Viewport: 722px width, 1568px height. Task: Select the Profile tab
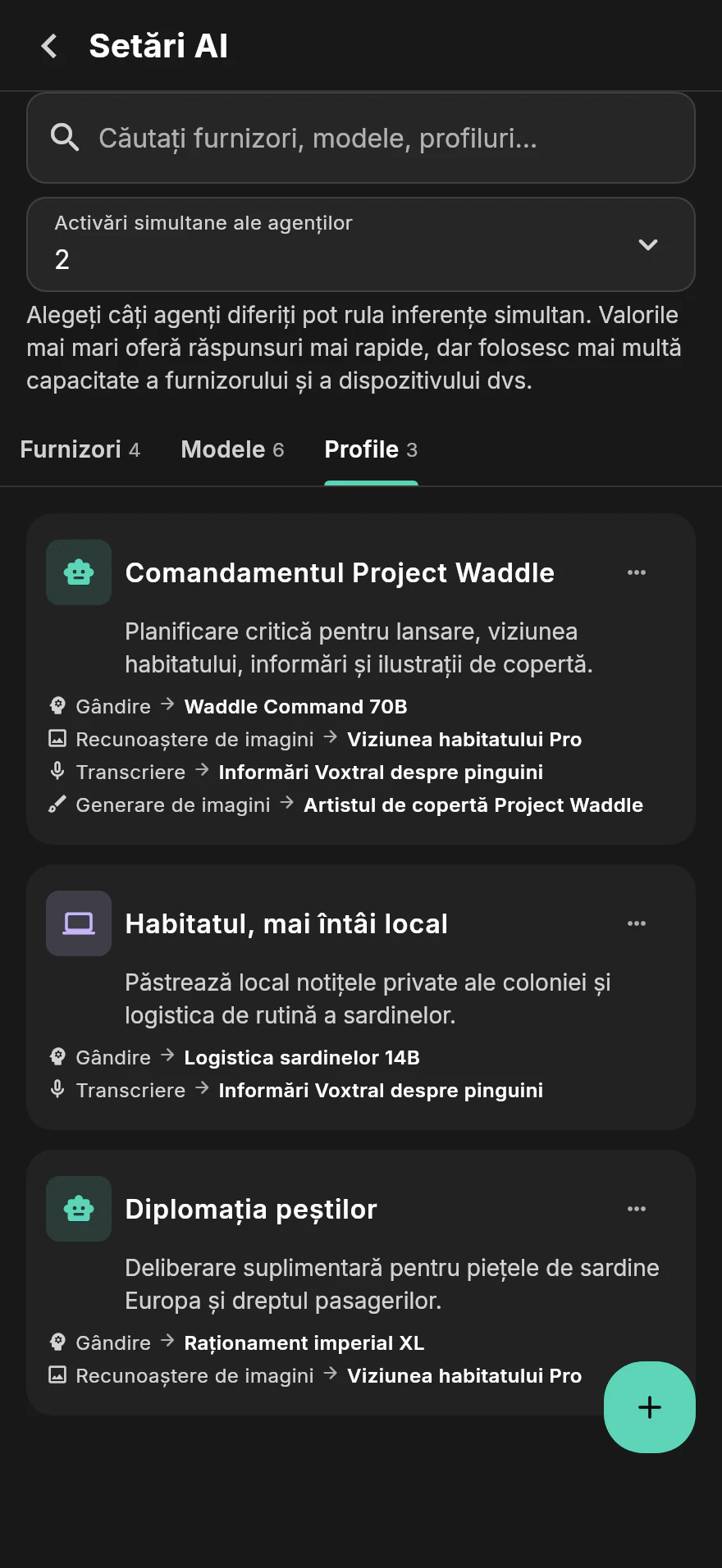click(371, 449)
